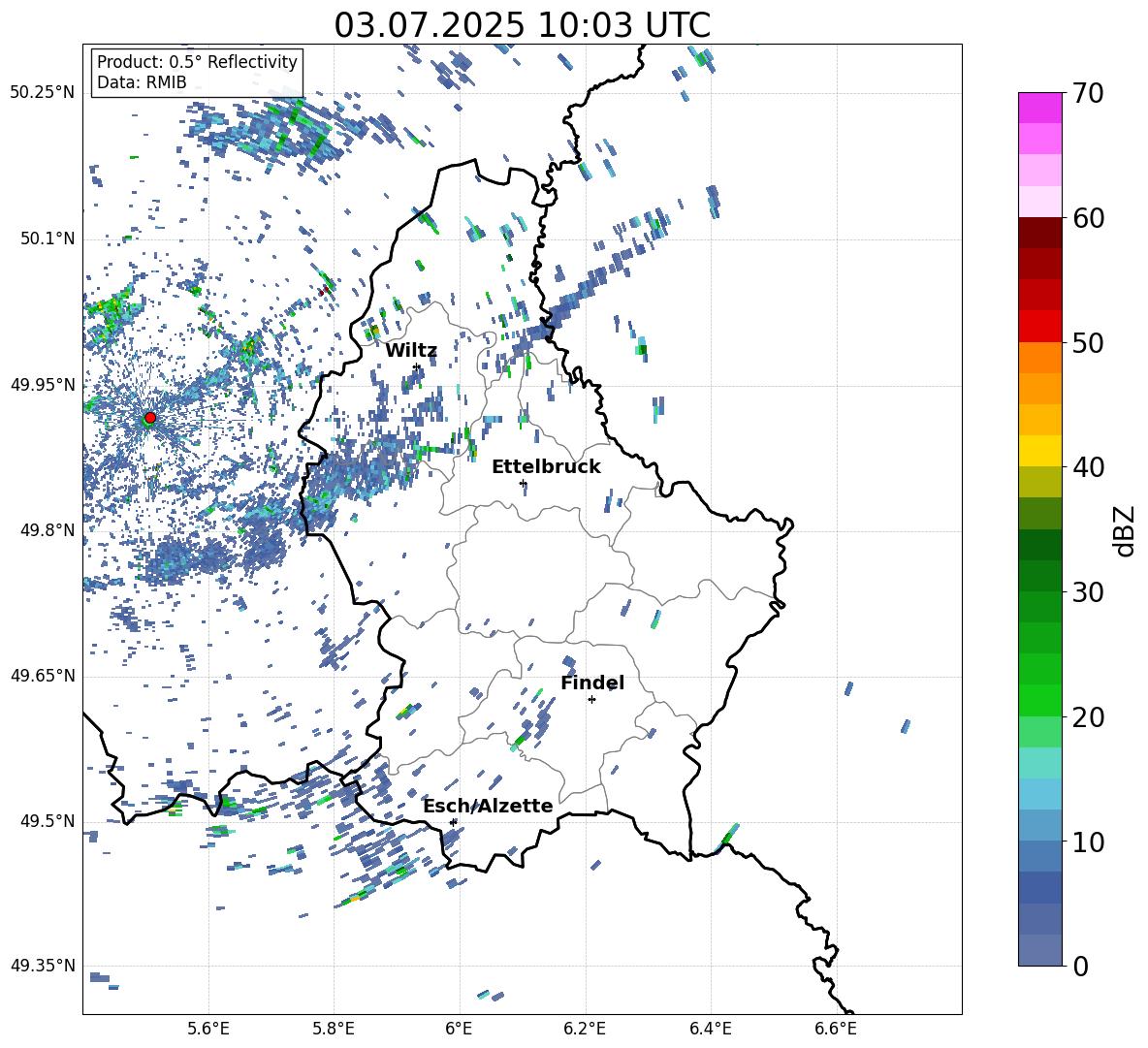The width and height of the screenshot is (1148, 1048).
Task: Click the turquoise colorbar segment below 20
Action: tap(1040, 763)
